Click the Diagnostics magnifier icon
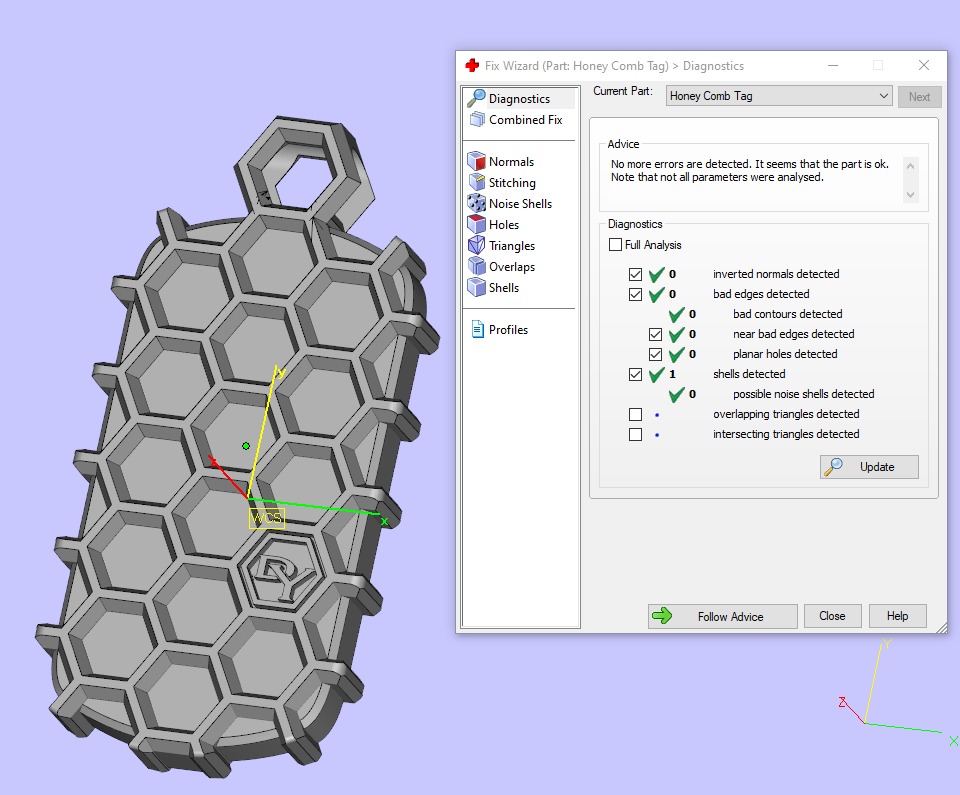Screen dimensions: 960x795 coord(476,98)
